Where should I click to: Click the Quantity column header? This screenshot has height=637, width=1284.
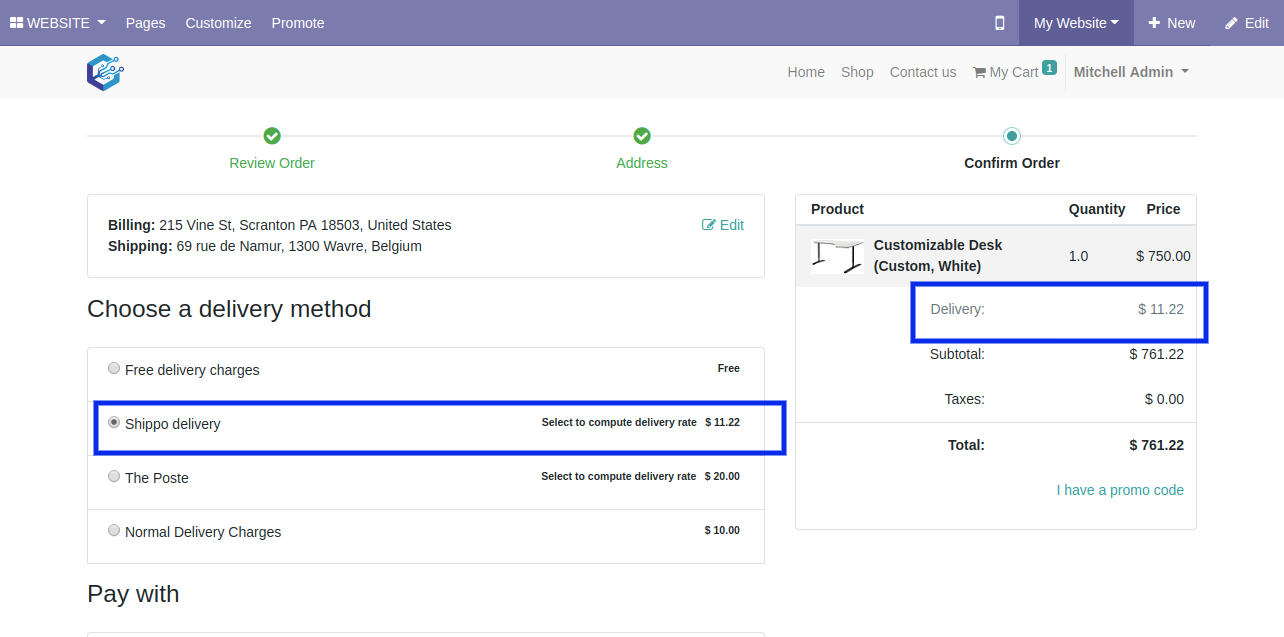[1097, 209]
